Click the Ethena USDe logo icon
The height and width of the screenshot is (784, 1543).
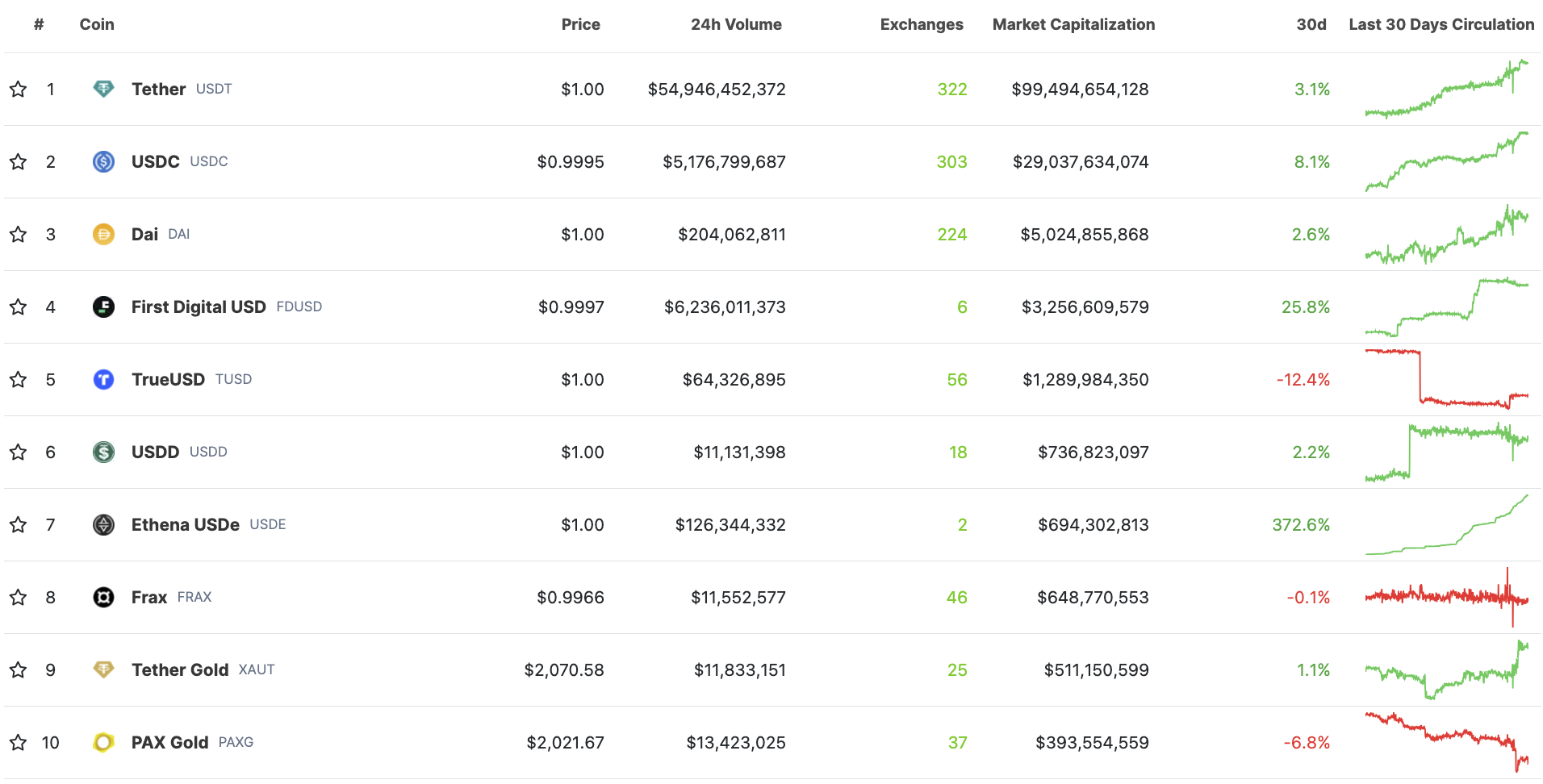click(x=103, y=524)
